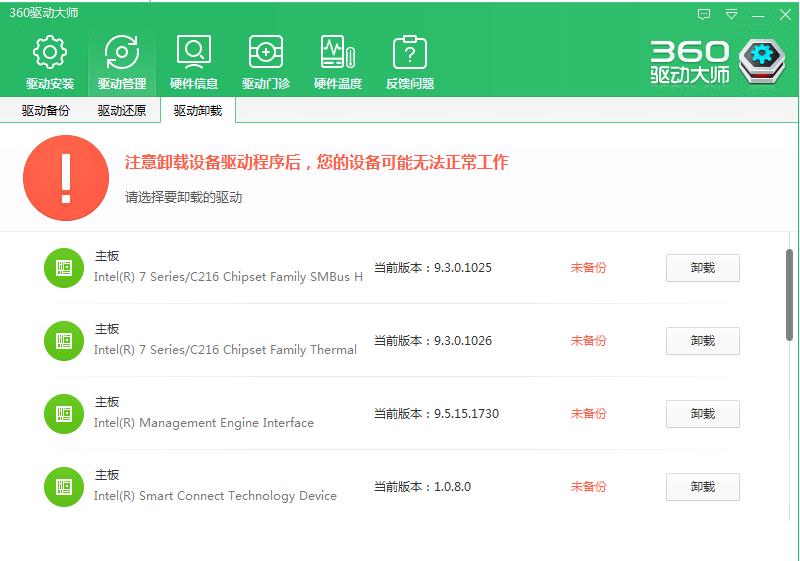The image size is (800, 561).
Task: Uninstall the Chipset Family SMBus driver
Action: 702,268
